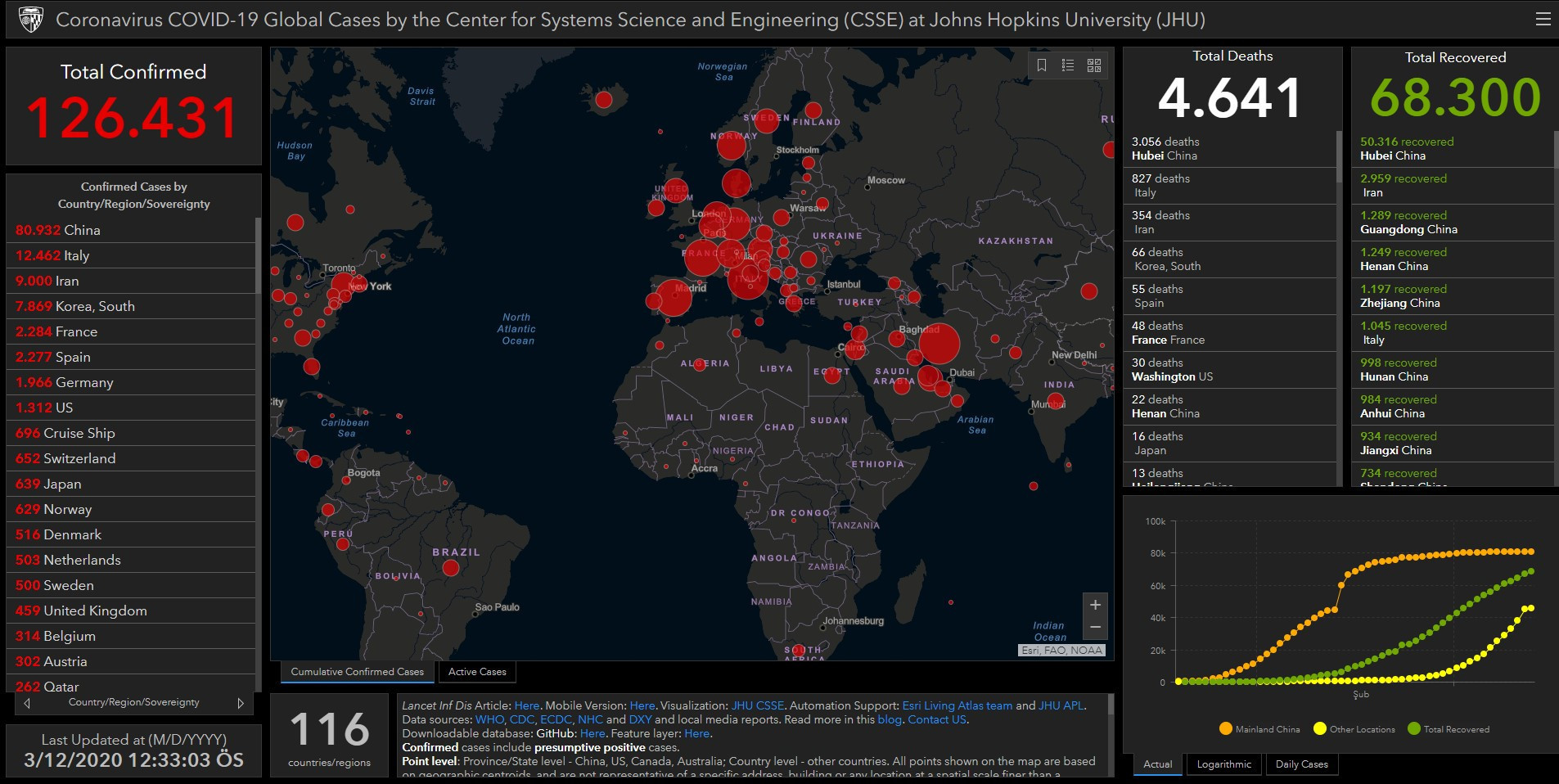Open the Daily Cases chart tab
1559x784 pixels.
1301,764
